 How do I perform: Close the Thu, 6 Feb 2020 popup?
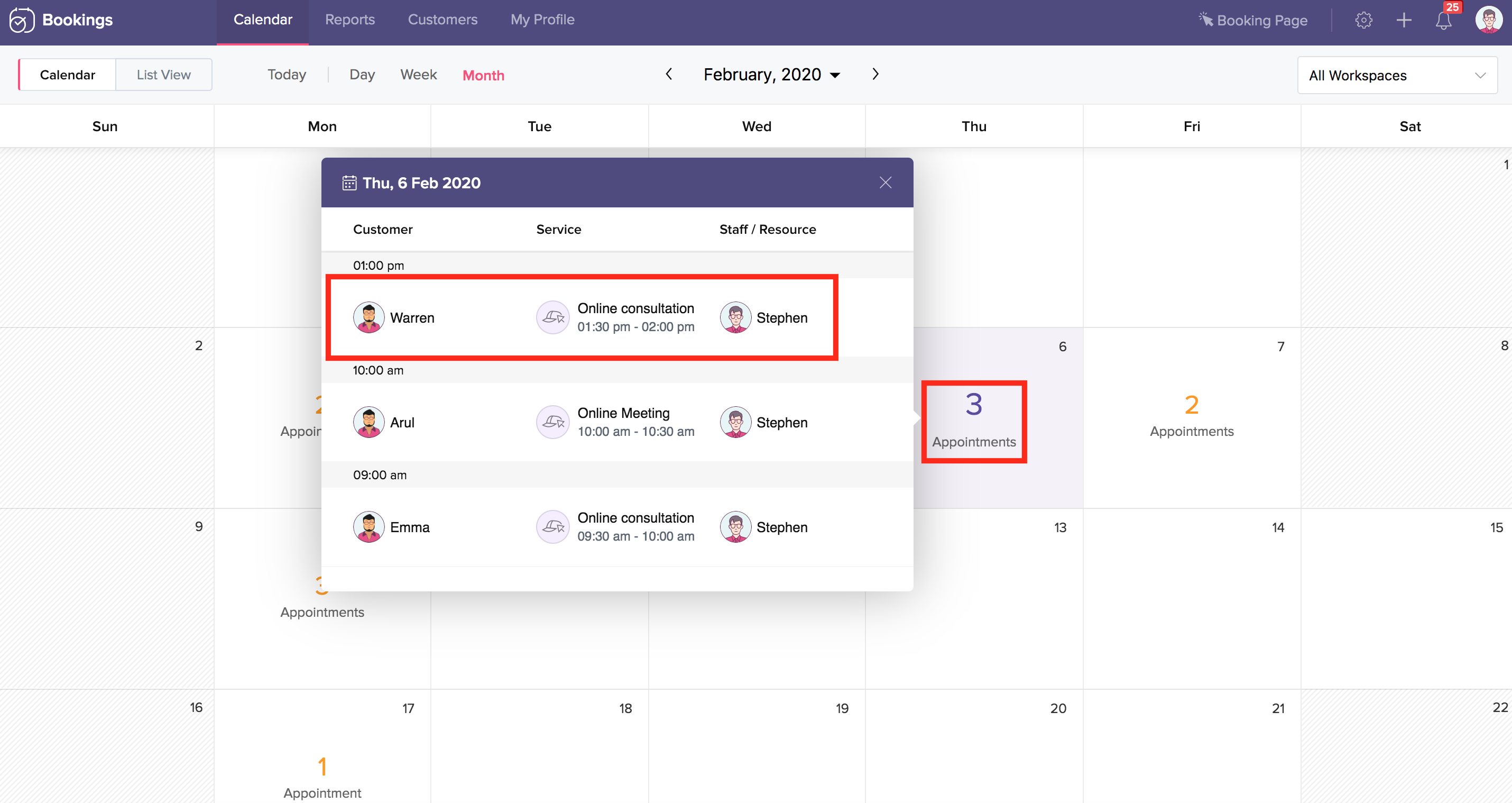click(885, 182)
